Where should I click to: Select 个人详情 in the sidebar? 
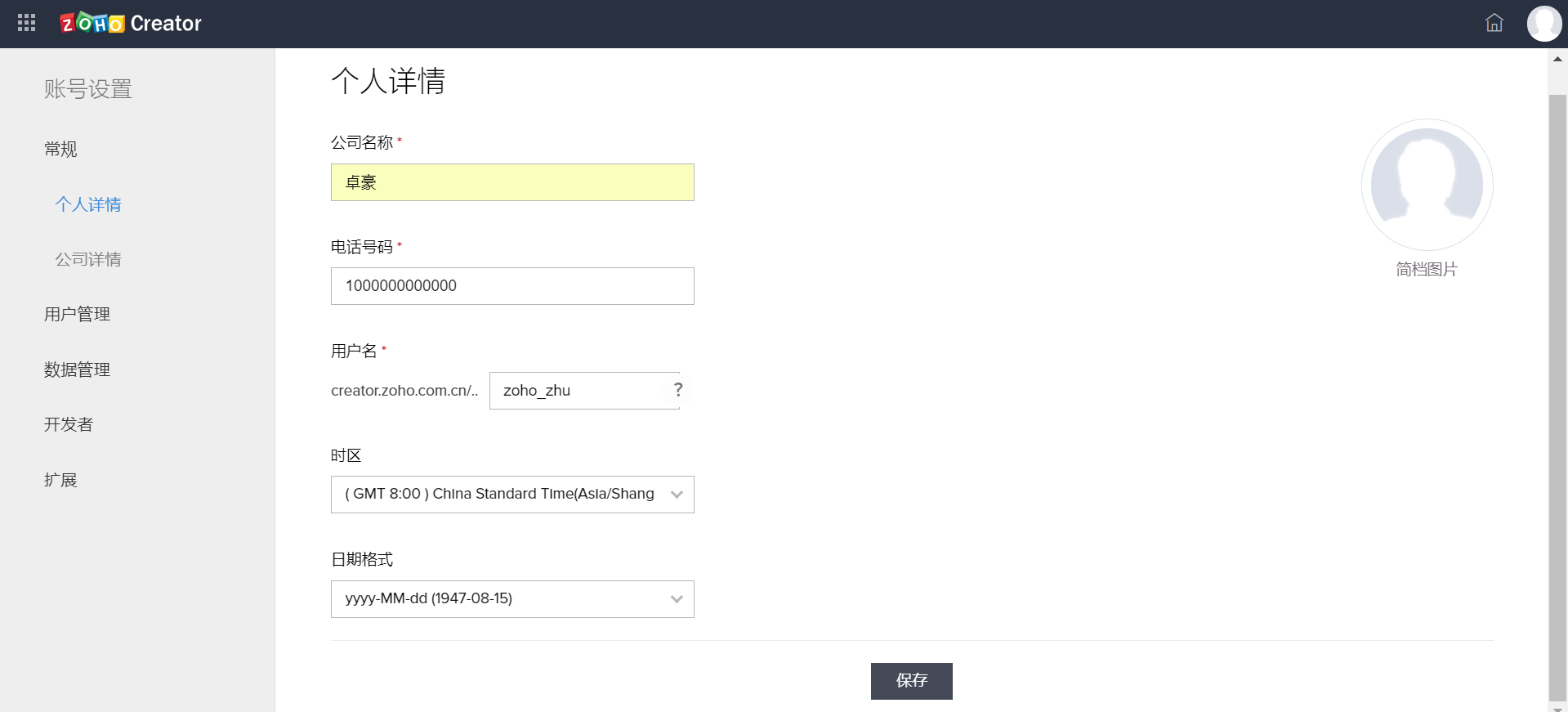pos(88,204)
